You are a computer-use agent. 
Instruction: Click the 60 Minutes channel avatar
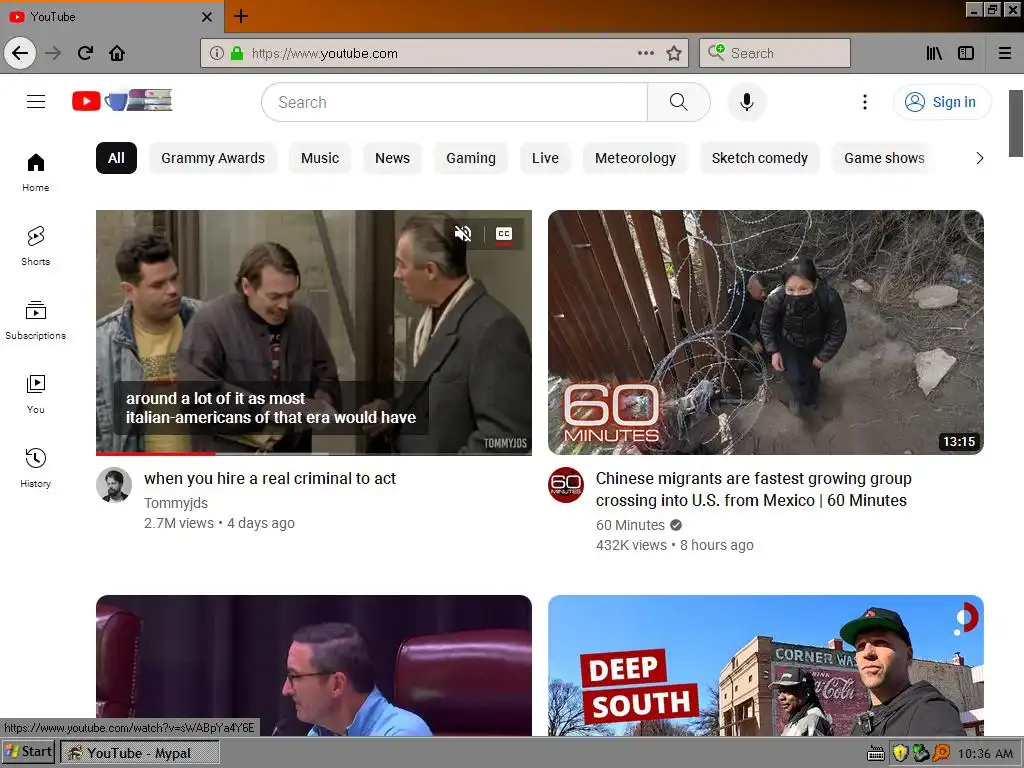tap(566, 485)
